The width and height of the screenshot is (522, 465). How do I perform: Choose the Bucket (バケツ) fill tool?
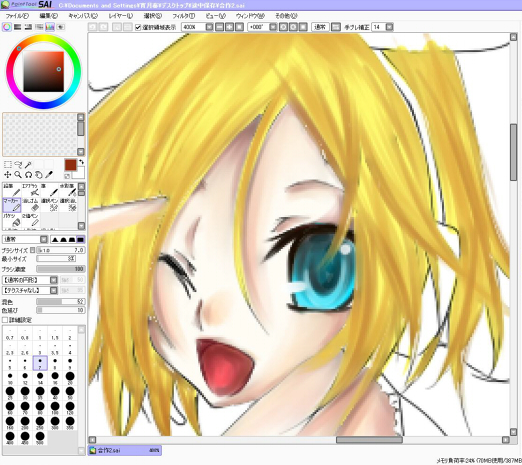pos(12,220)
